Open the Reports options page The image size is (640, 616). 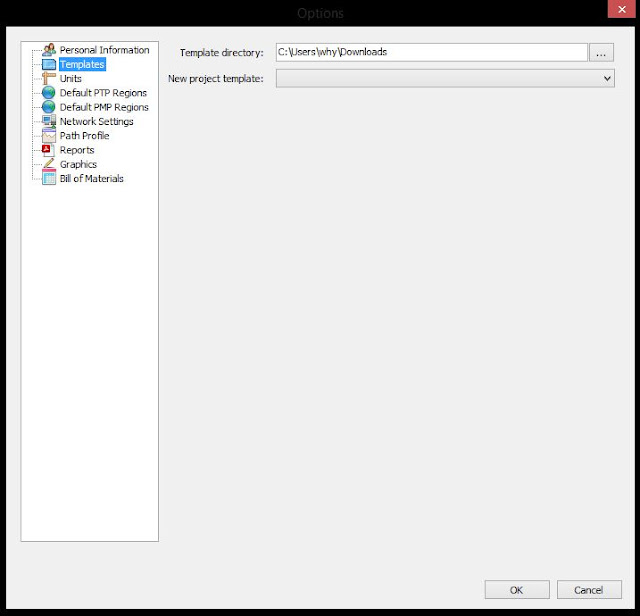pyautogui.click(x=77, y=150)
